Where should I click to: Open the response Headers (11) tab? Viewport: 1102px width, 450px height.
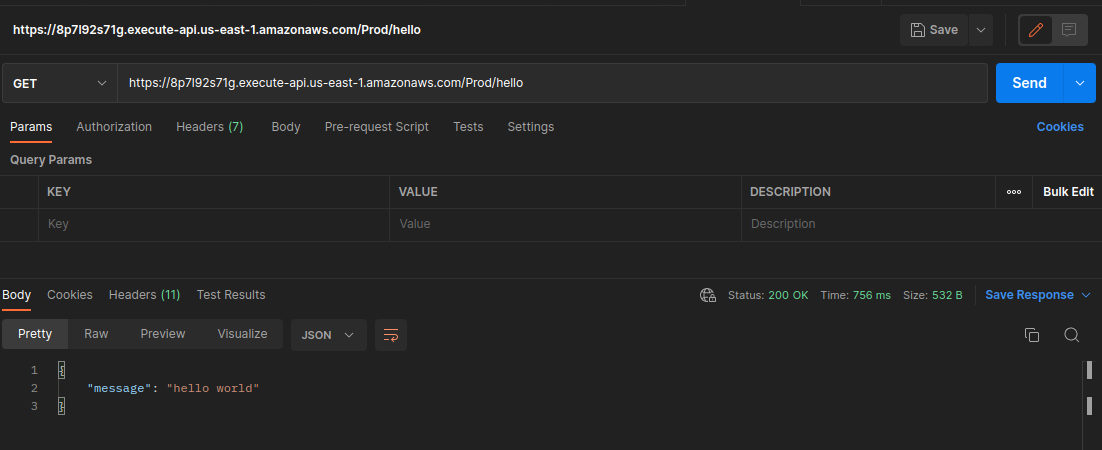144,295
